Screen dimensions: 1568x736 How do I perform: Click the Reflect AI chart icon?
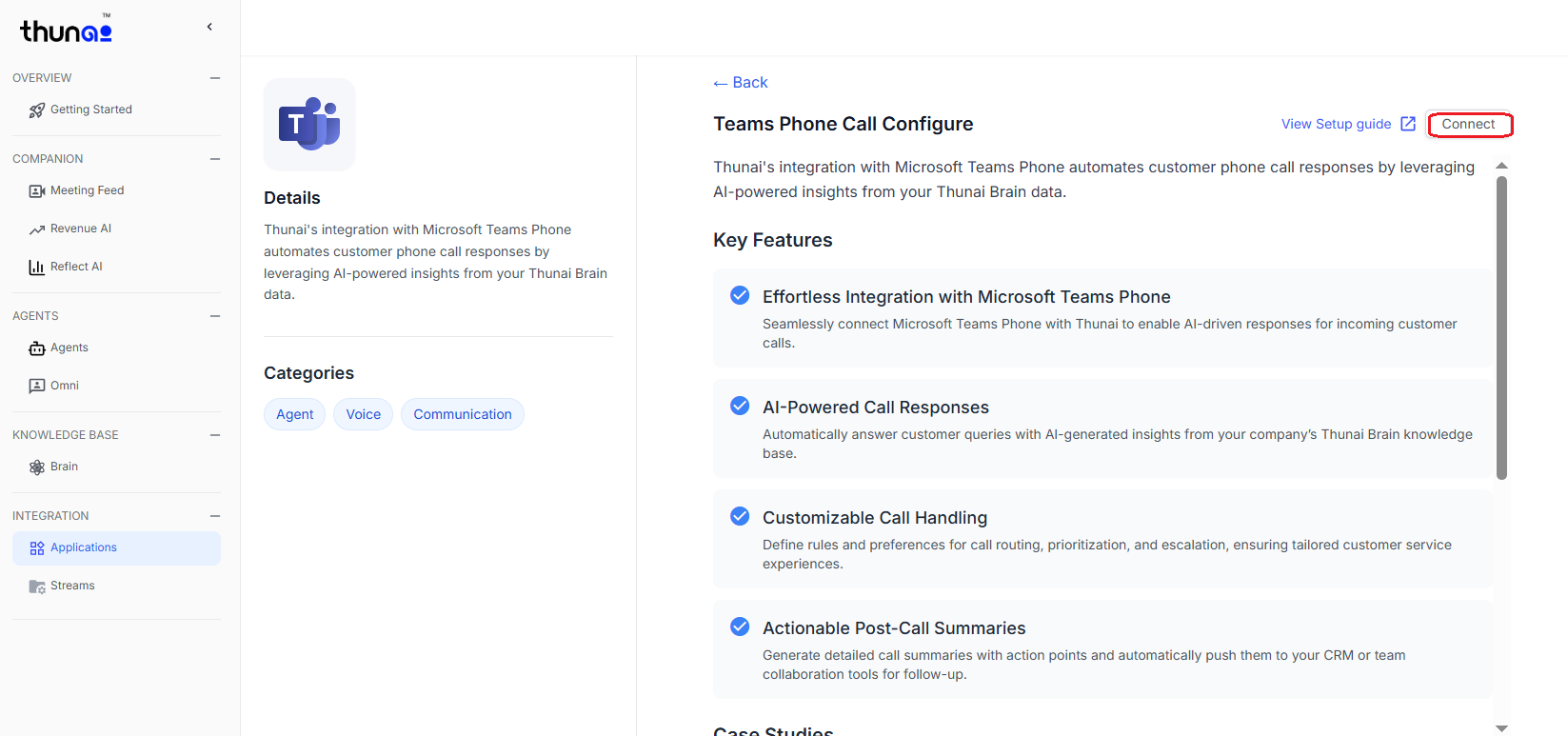click(37, 268)
